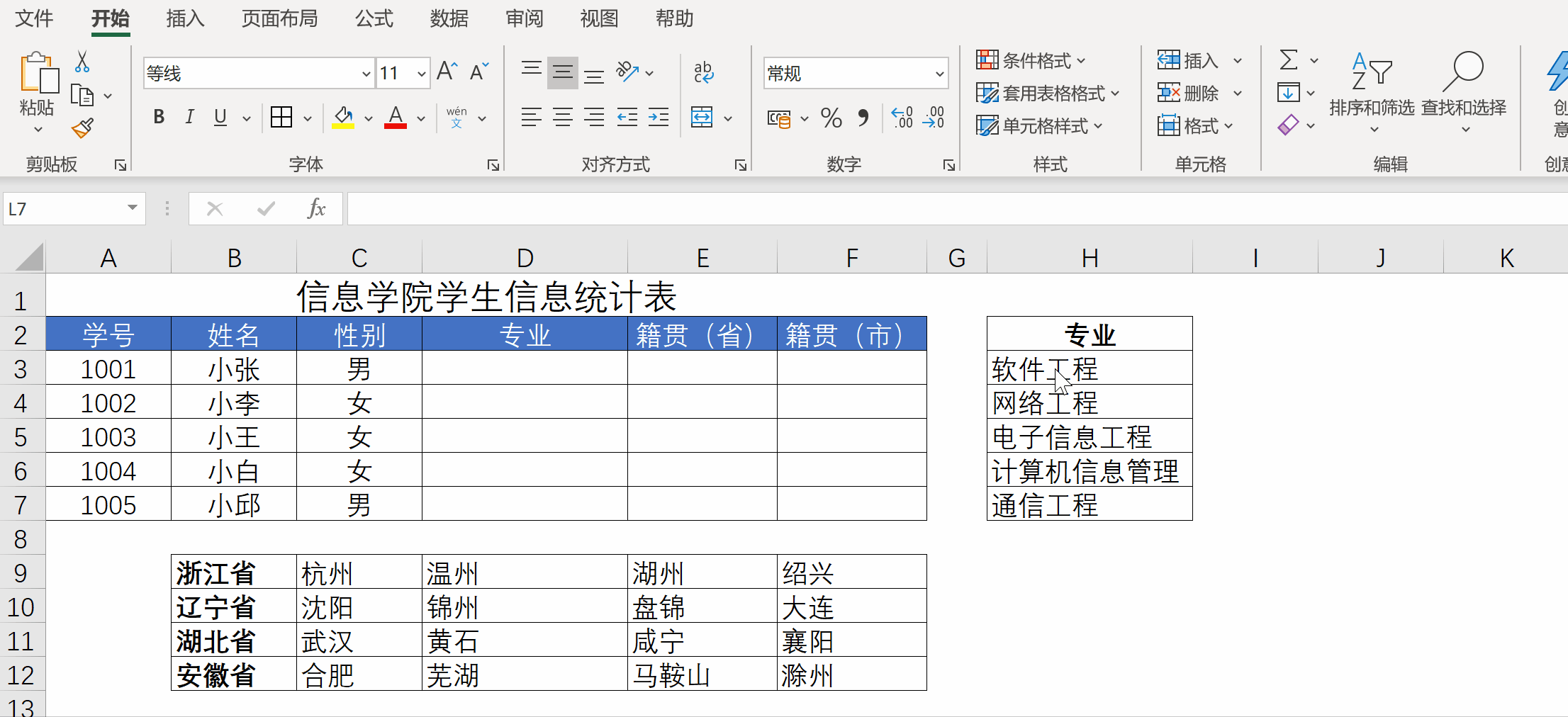Toggle Wrap Text icon
Viewport: 1568px width, 717px height.
[703, 72]
